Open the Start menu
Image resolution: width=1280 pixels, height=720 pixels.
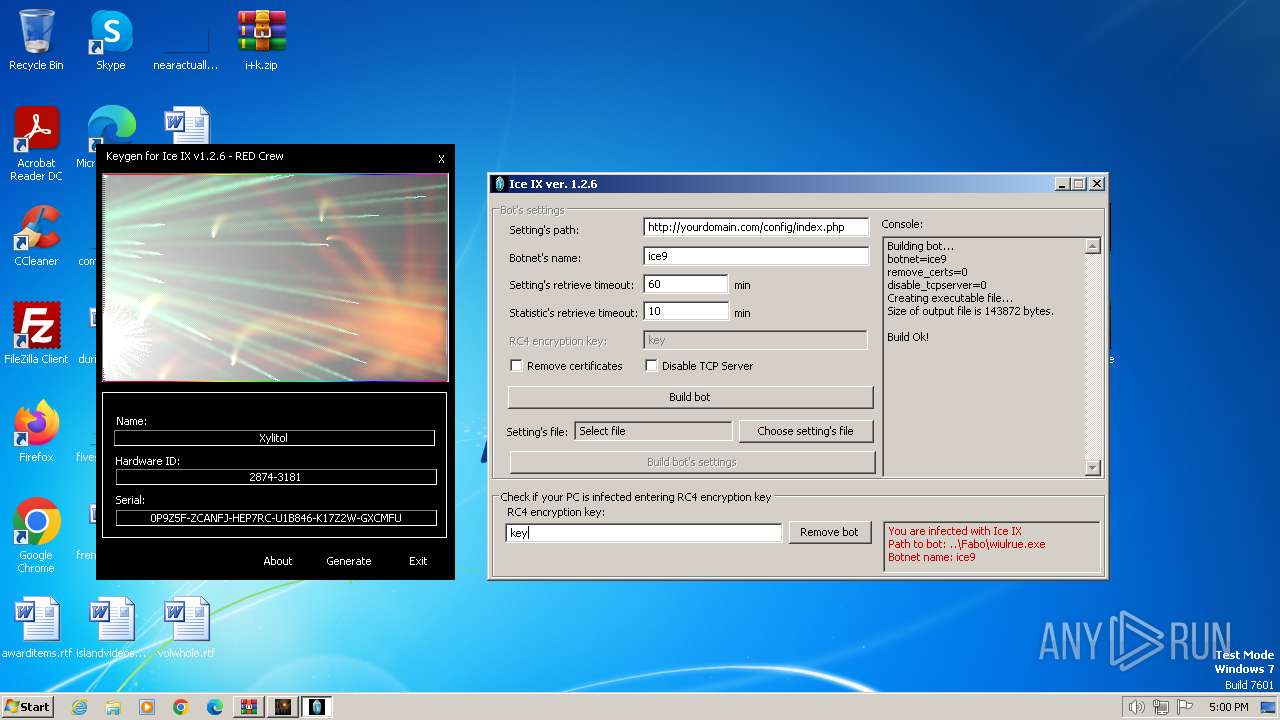pyautogui.click(x=27, y=707)
